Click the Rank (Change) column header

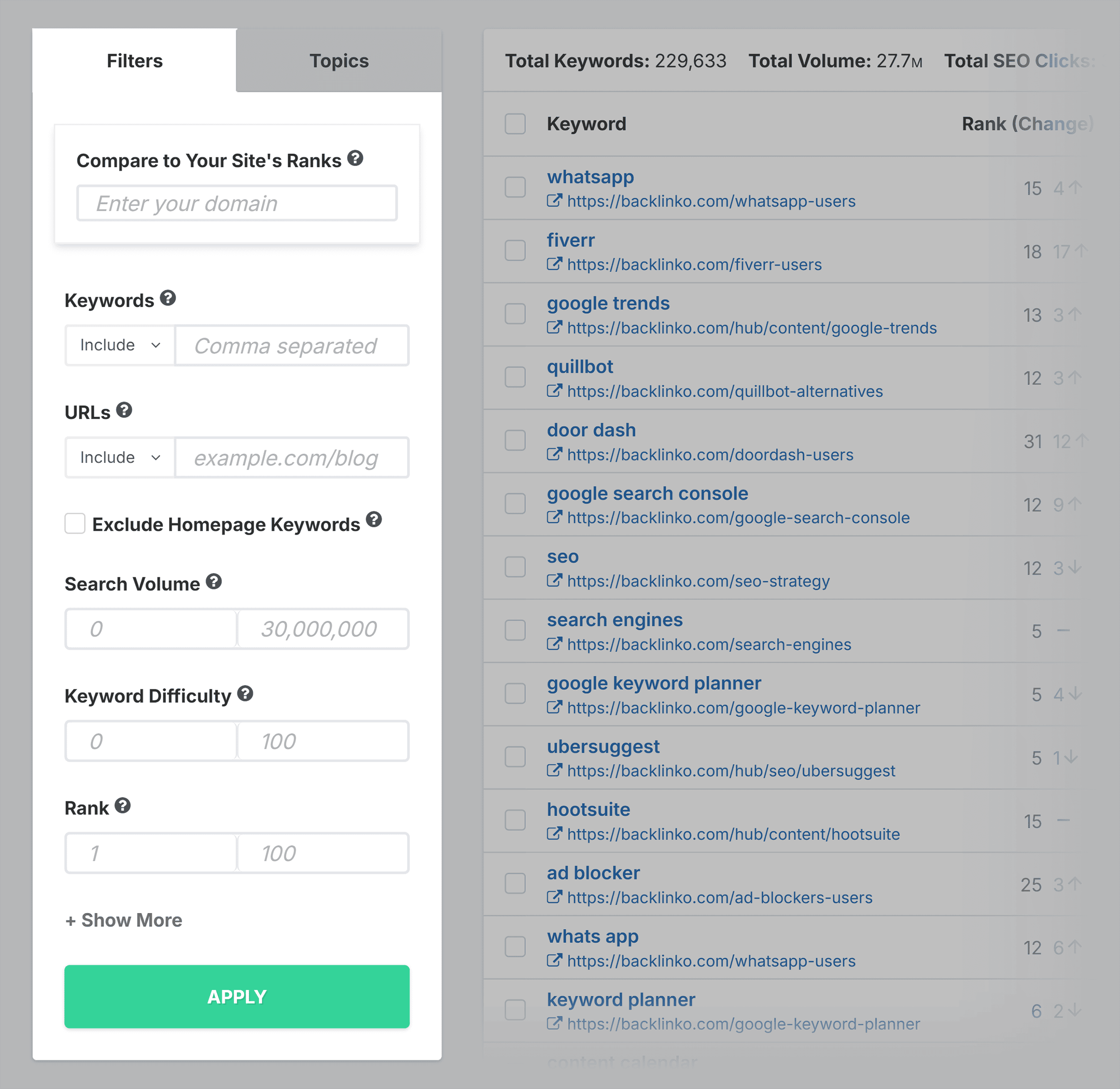coord(1027,124)
